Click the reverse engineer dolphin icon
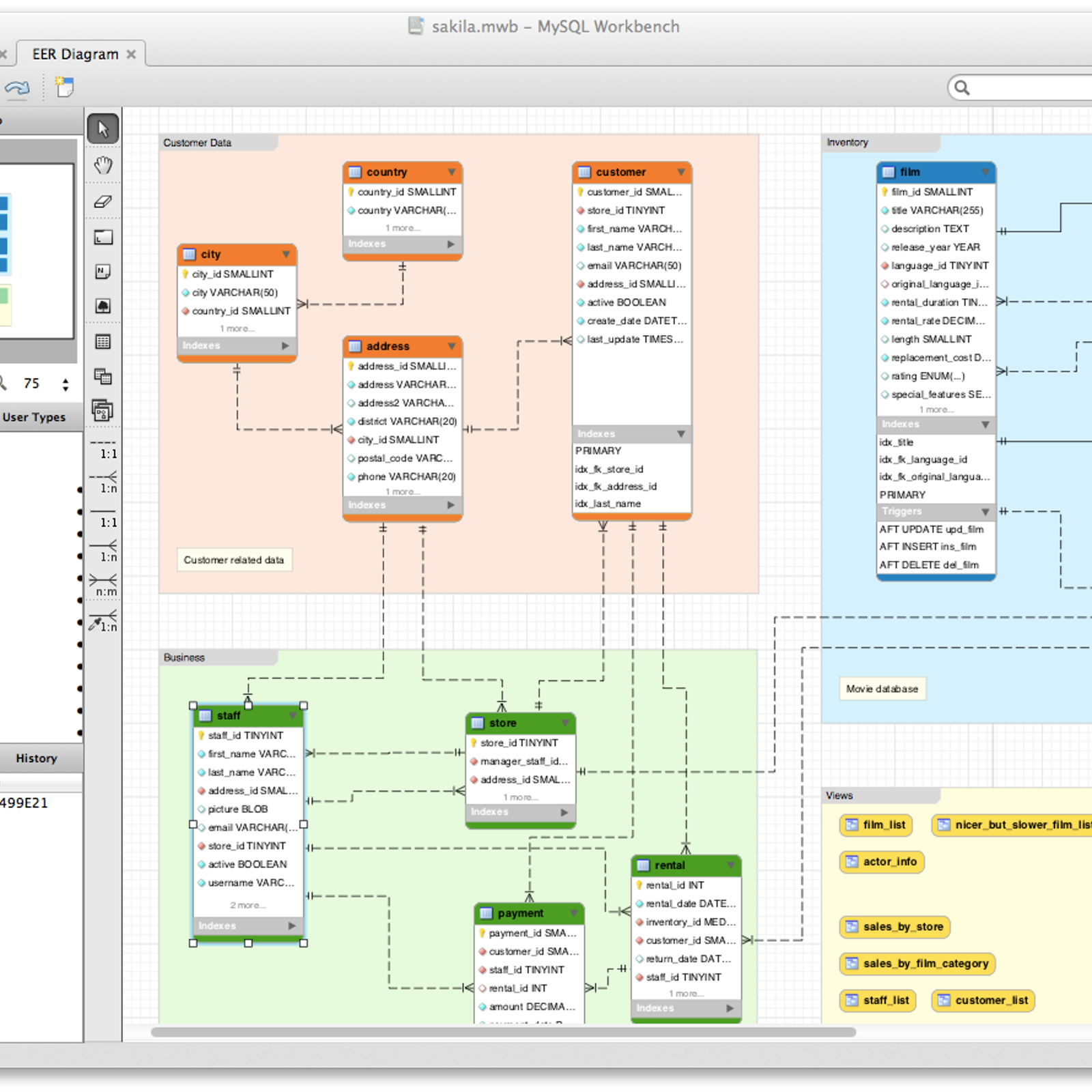Viewport: 1092px width, 1092px height. (17, 87)
